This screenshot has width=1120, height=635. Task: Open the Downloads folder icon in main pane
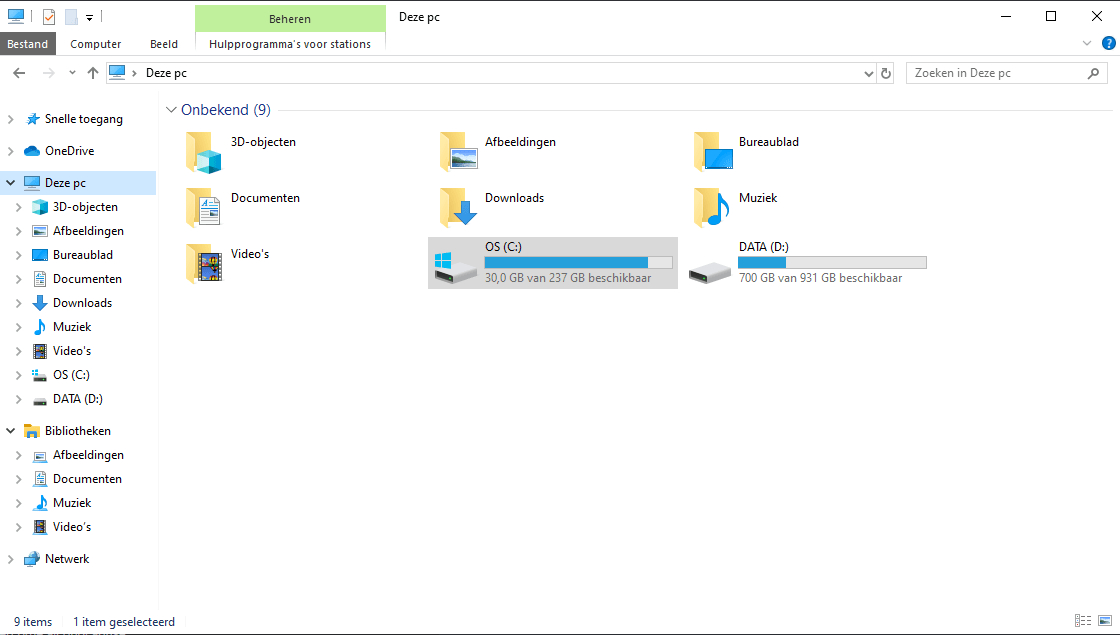[x=459, y=208]
